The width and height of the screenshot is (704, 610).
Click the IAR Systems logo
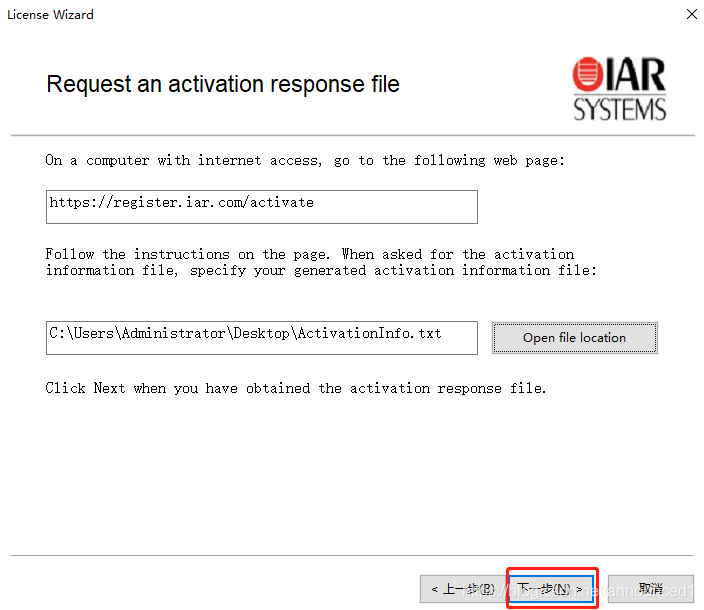pos(619,88)
